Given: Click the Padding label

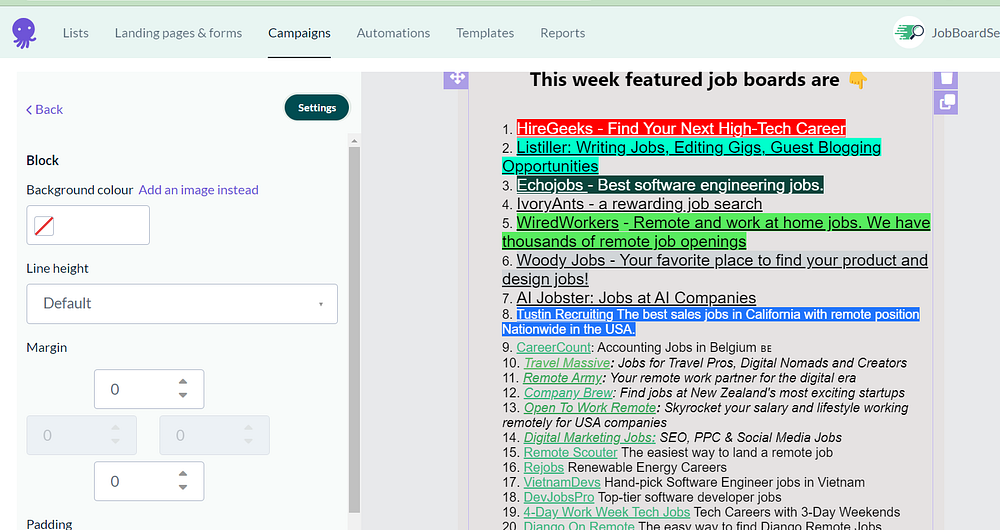Looking at the screenshot, I should pyautogui.click(x=49, y=524).
